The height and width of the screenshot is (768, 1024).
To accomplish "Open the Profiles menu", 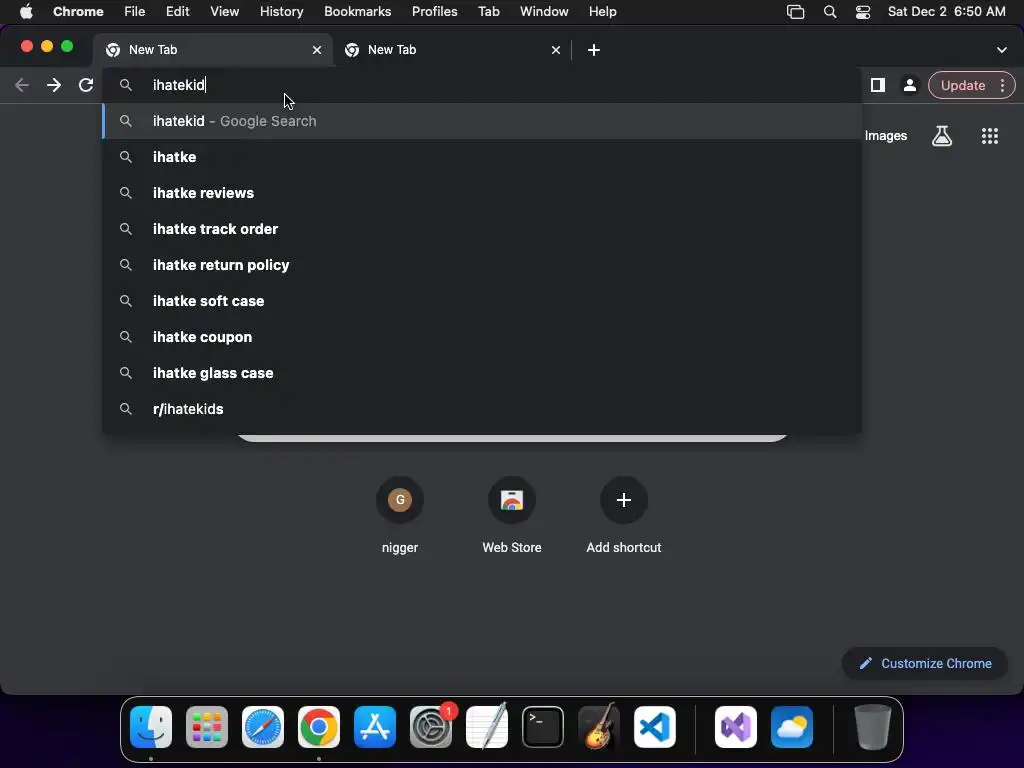I will (434, 12).
